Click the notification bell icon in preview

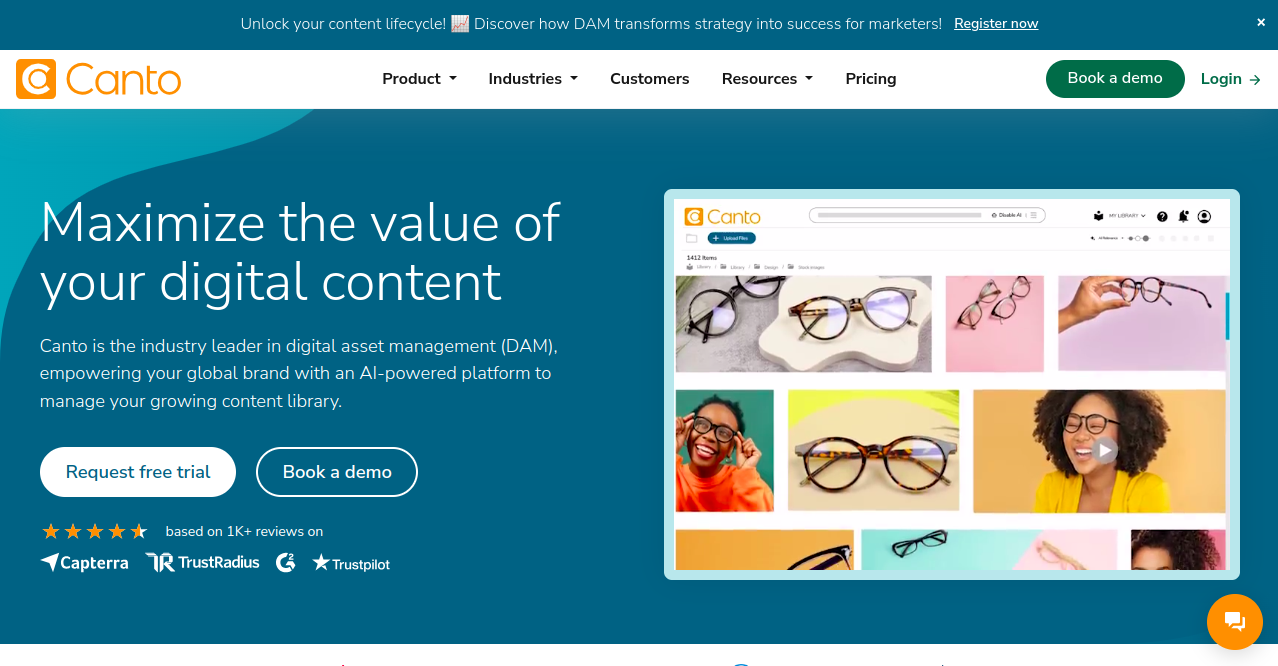(x=1183, y=216)
